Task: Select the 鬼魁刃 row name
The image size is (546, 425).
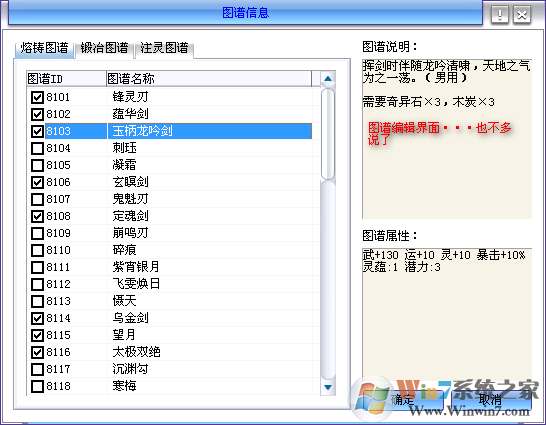Action: pos(131,199)
